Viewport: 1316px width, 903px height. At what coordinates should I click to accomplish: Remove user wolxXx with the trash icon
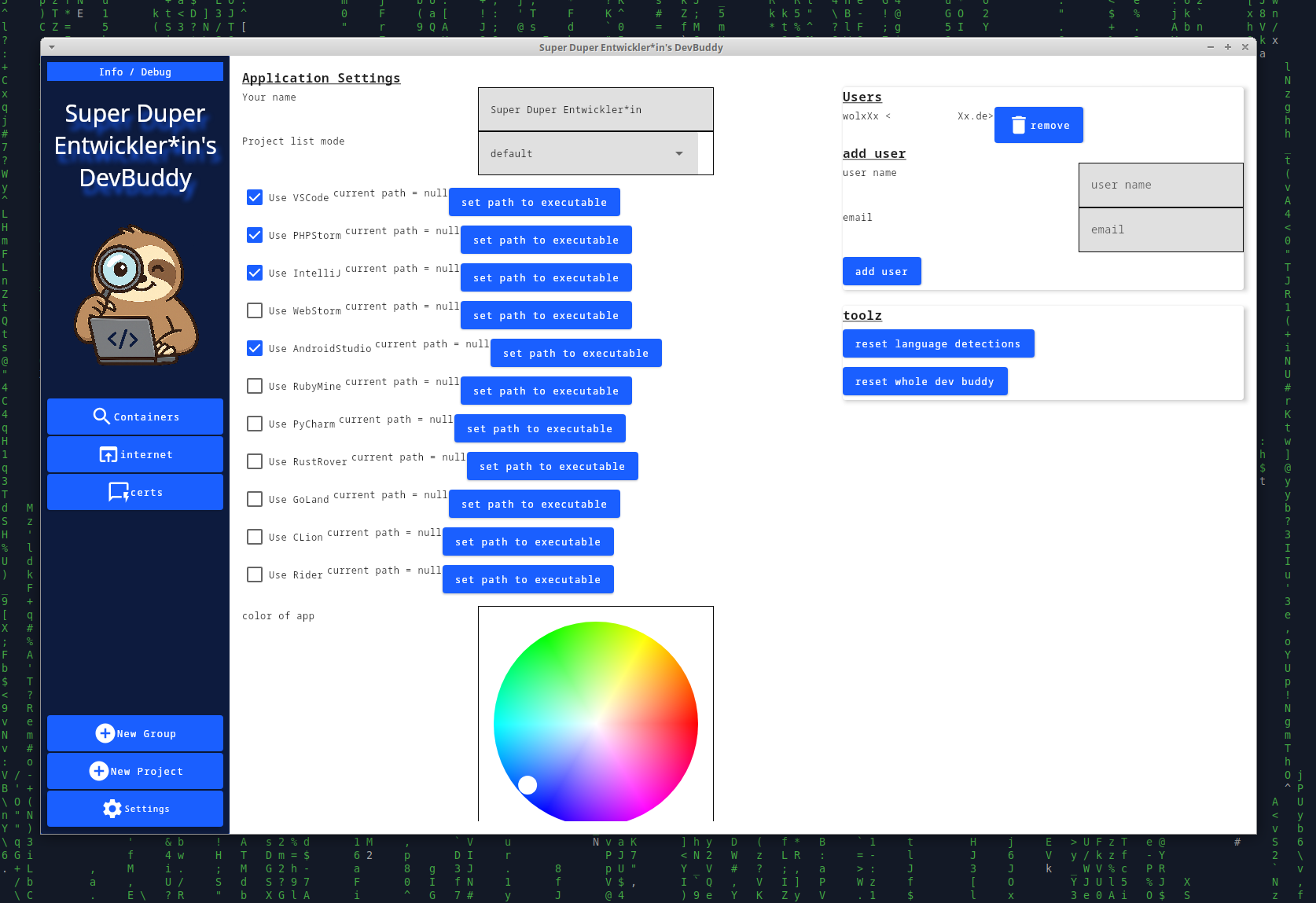1018,124
